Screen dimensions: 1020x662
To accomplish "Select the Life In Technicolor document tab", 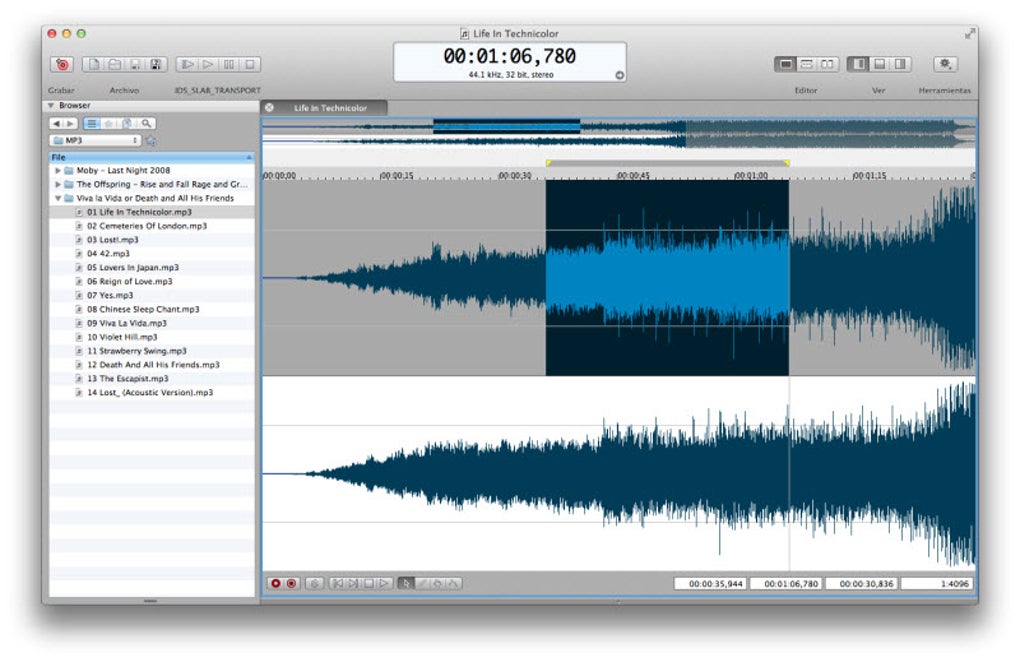I will (x=329, y=108).
